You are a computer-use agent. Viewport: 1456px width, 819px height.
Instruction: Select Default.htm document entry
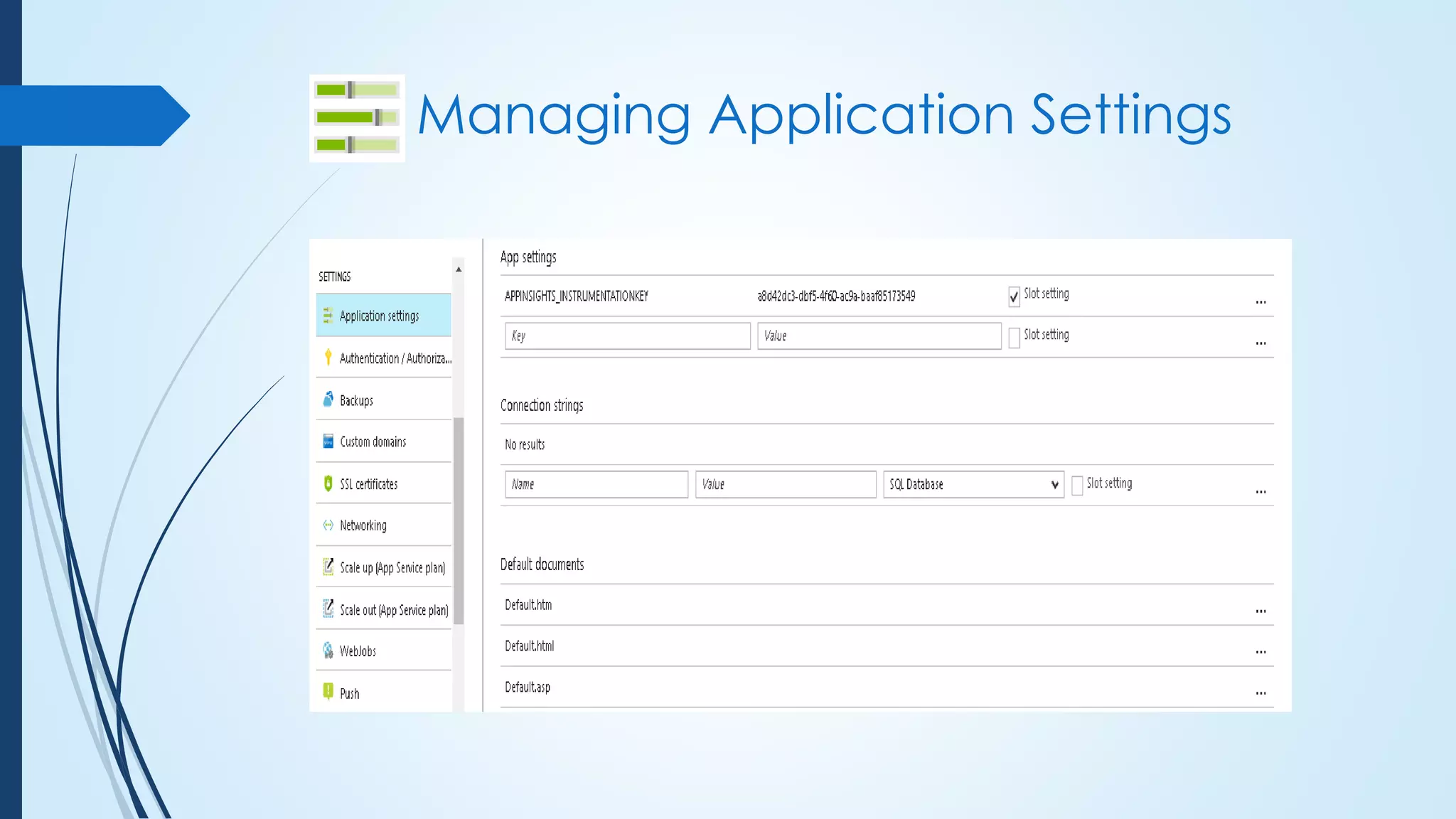coord(528,605)
